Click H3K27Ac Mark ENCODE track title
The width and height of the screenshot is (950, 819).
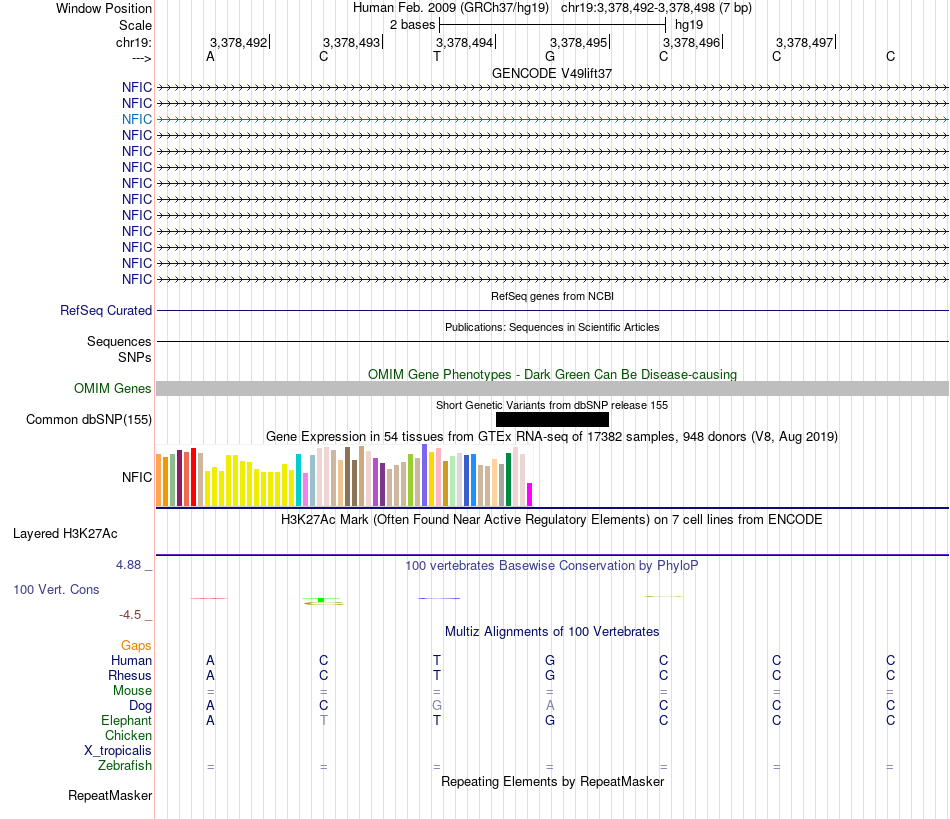pyautogui.click(x=551, y=520)
